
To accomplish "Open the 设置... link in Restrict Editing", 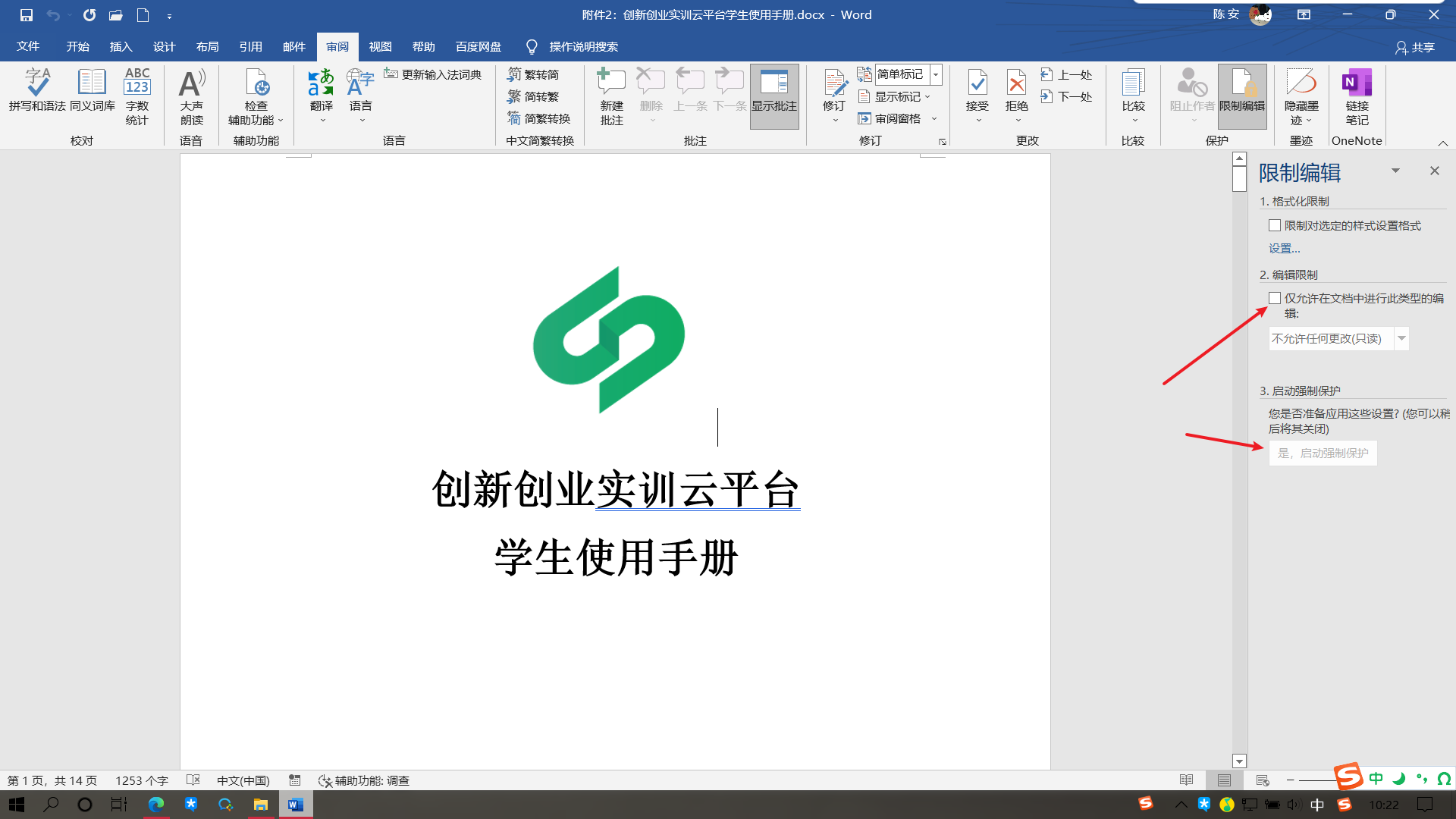I will (x=1284, y=248).
